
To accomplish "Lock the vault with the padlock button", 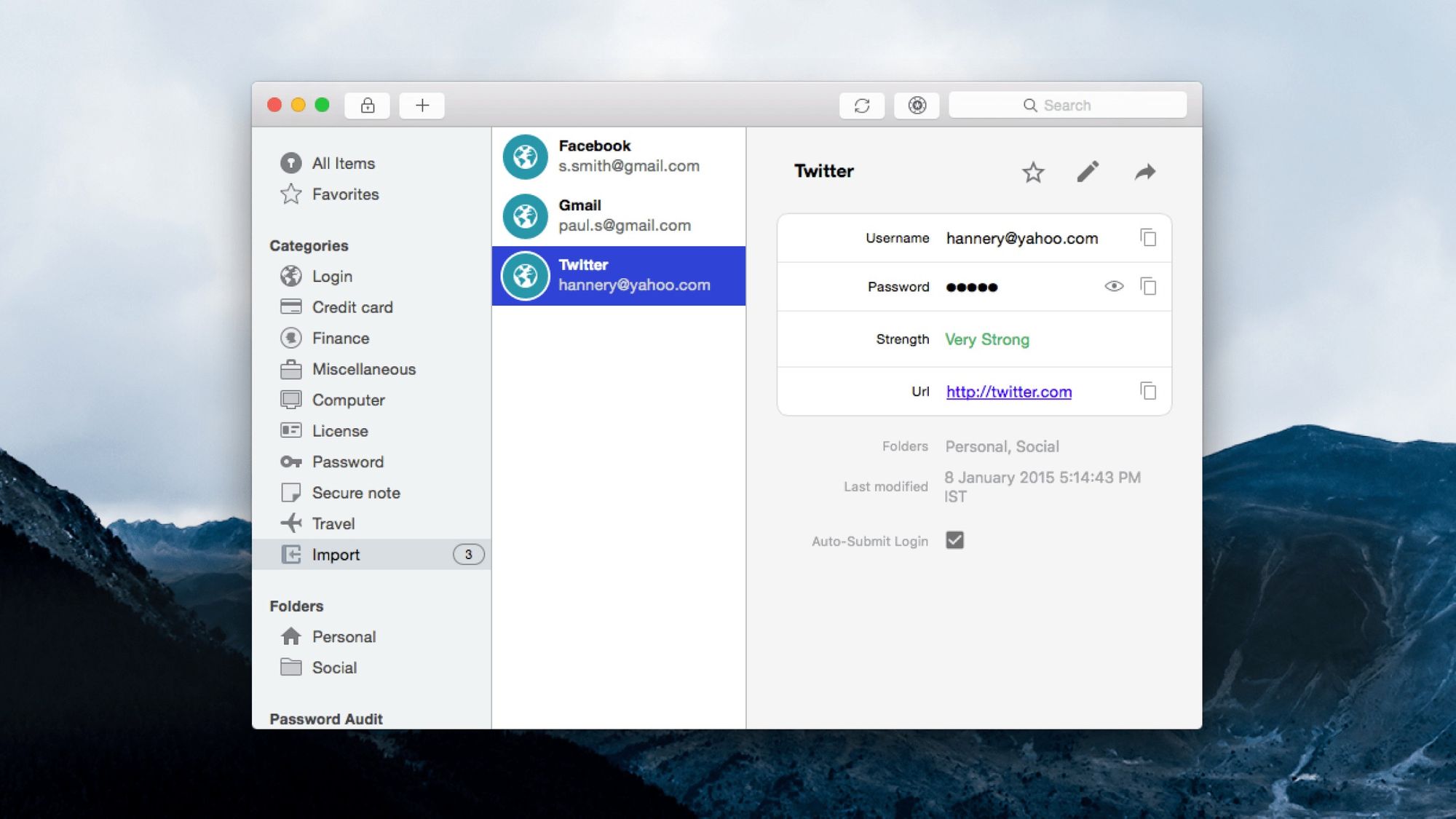I will (368, 106).
